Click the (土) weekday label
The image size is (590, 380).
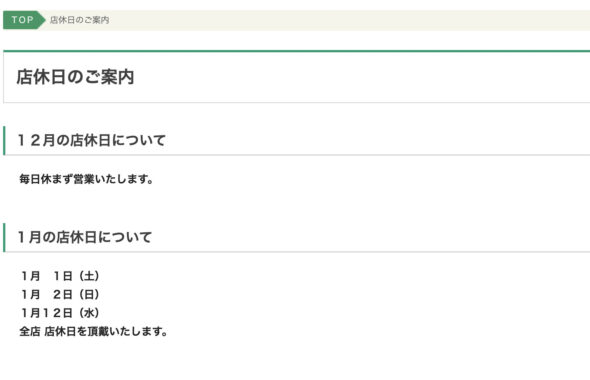[x=89, y=276]
